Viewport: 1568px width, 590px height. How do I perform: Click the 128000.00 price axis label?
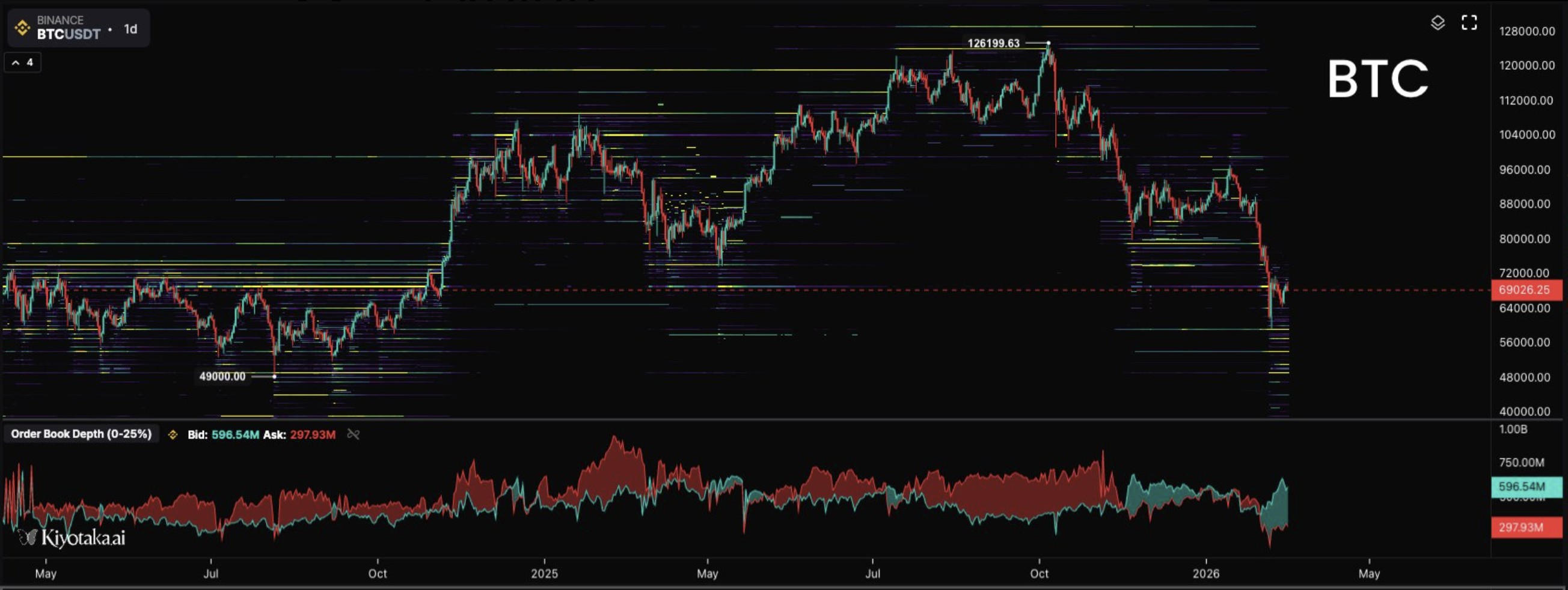tap(1526, 32)
